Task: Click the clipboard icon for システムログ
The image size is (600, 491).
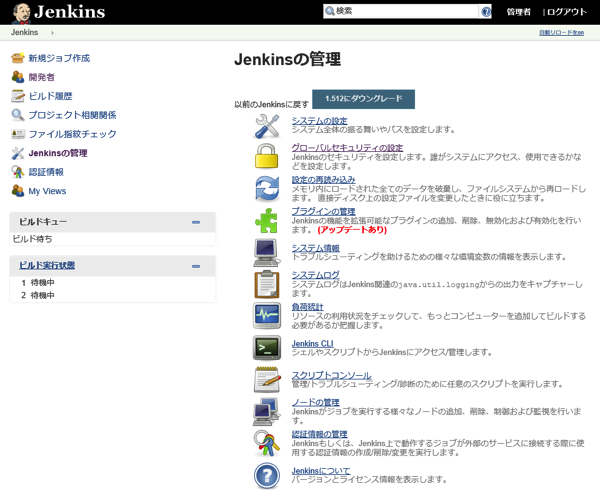Action: click(267, 284)
